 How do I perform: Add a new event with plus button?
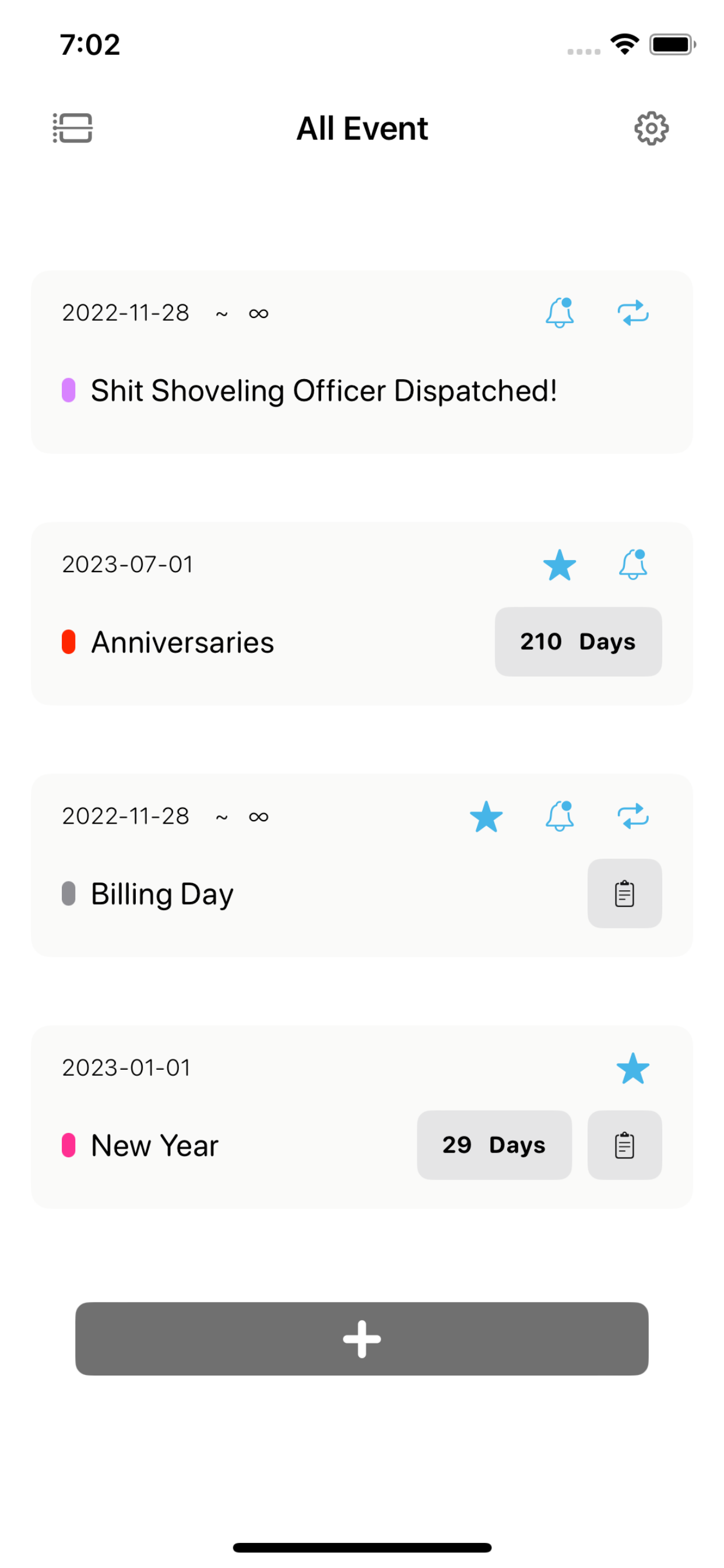[x=362, y=1339]
